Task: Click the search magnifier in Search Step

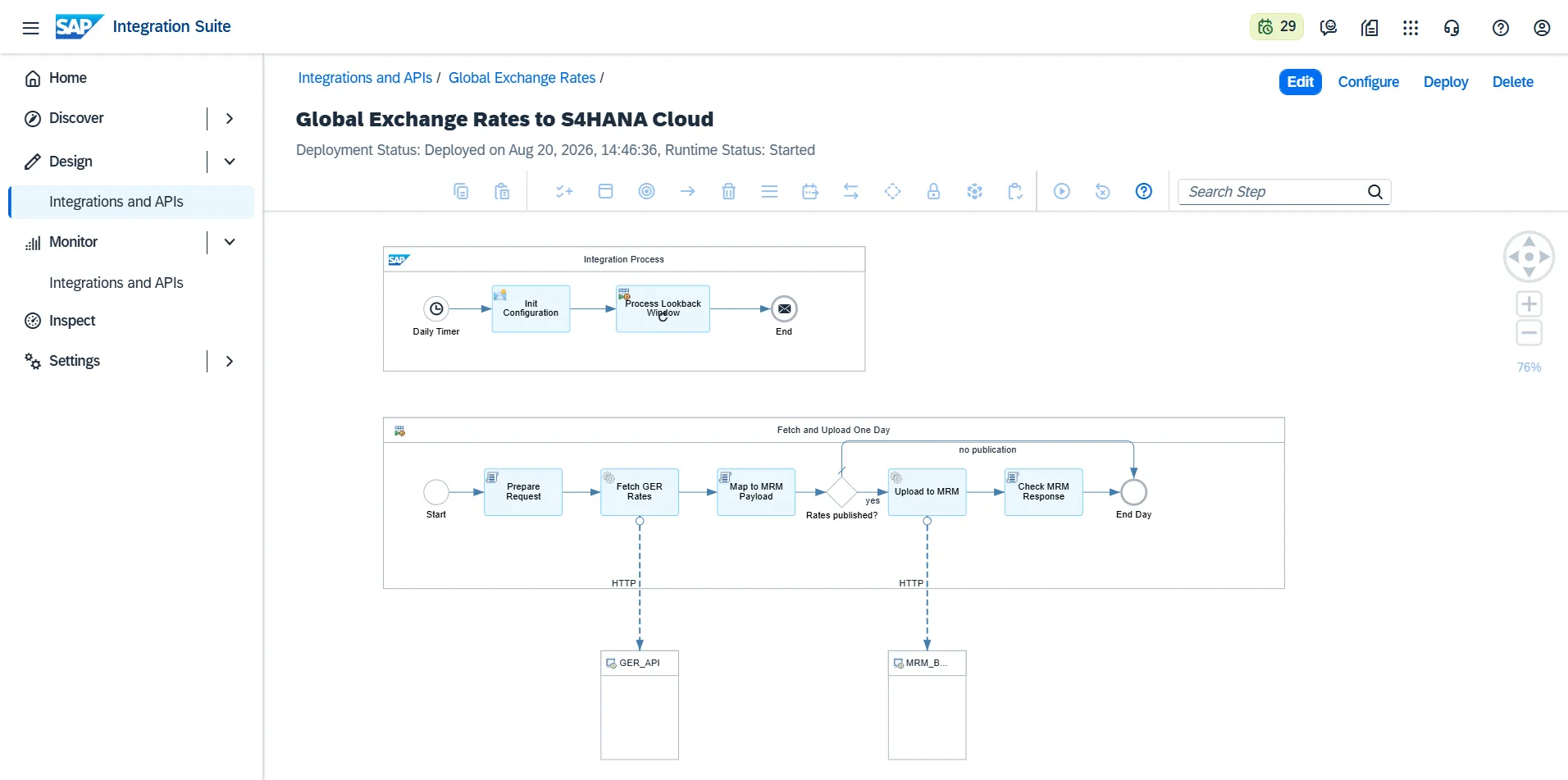Action: point(1375,192)
